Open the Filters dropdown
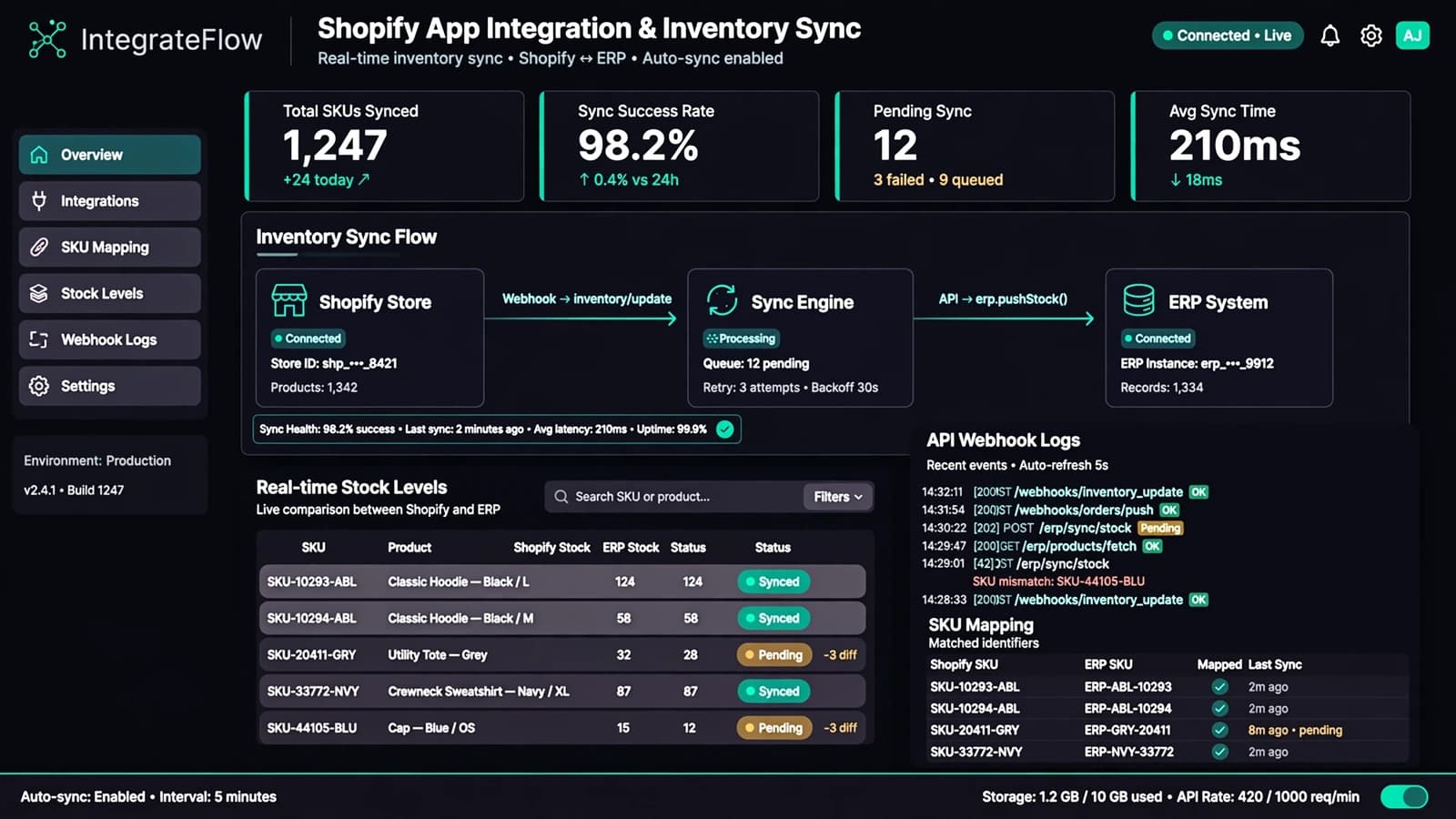Viewport: 1456px width, 819px height. coord(837,497)
